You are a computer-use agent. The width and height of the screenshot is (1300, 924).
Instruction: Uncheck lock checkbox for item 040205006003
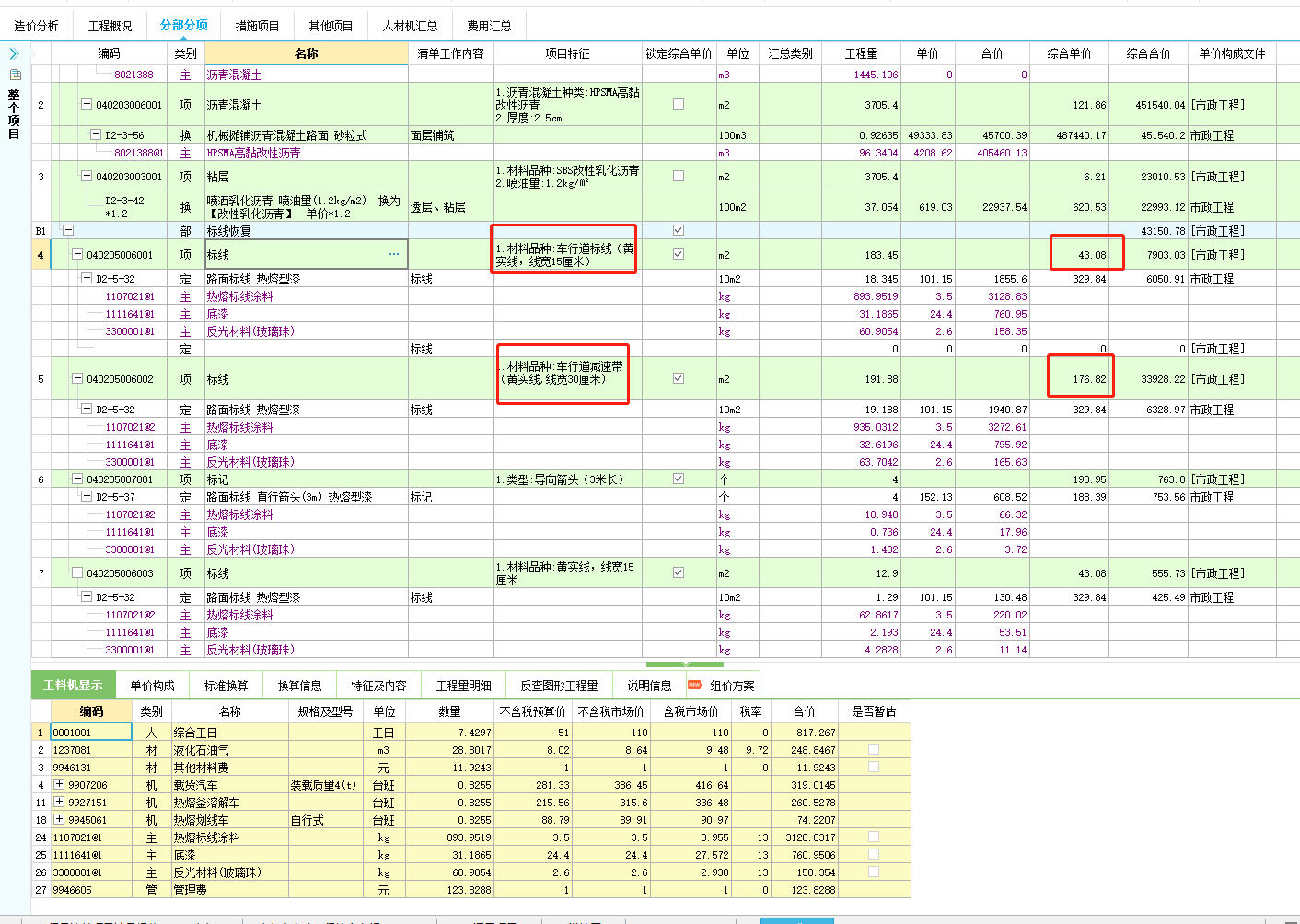pyautogui.click(x=679, y=572)
